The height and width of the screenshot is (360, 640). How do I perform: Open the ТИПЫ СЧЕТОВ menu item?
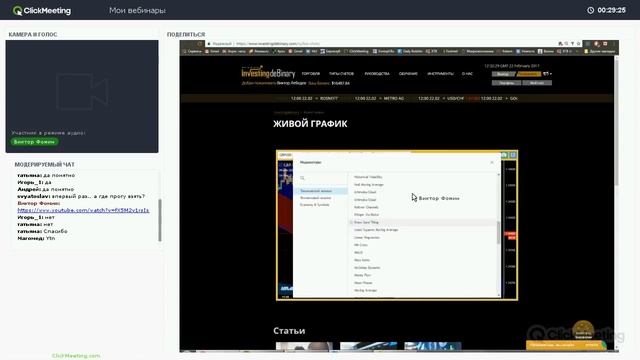pos(341,74)
